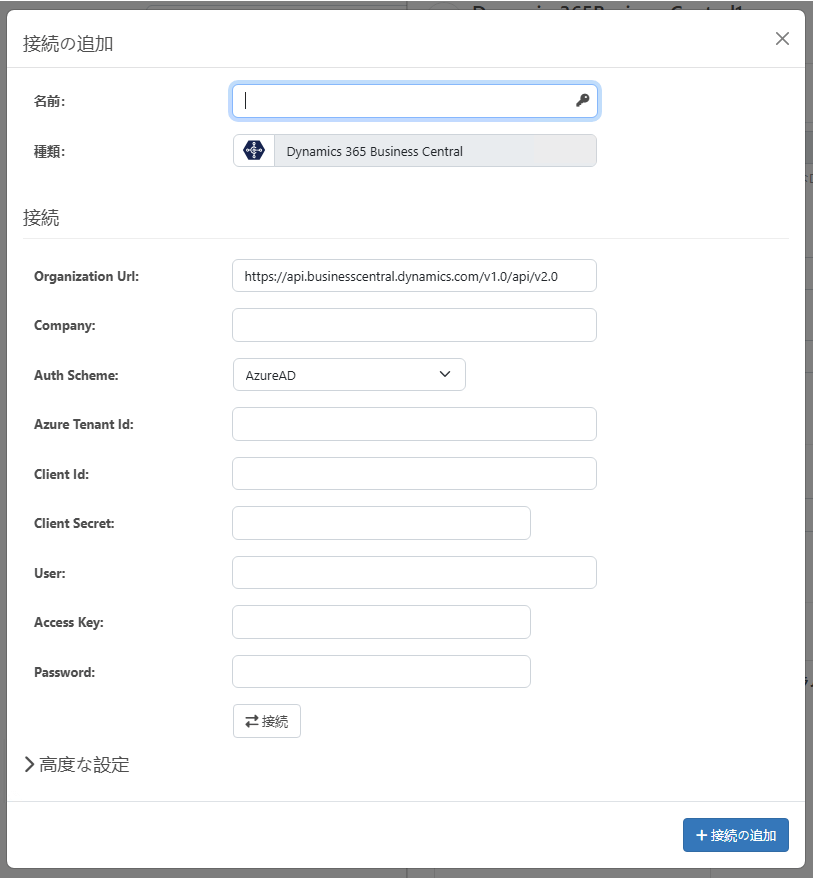813x878 pixels.
Task: Click the Company input field
Action: pos(414,325)
